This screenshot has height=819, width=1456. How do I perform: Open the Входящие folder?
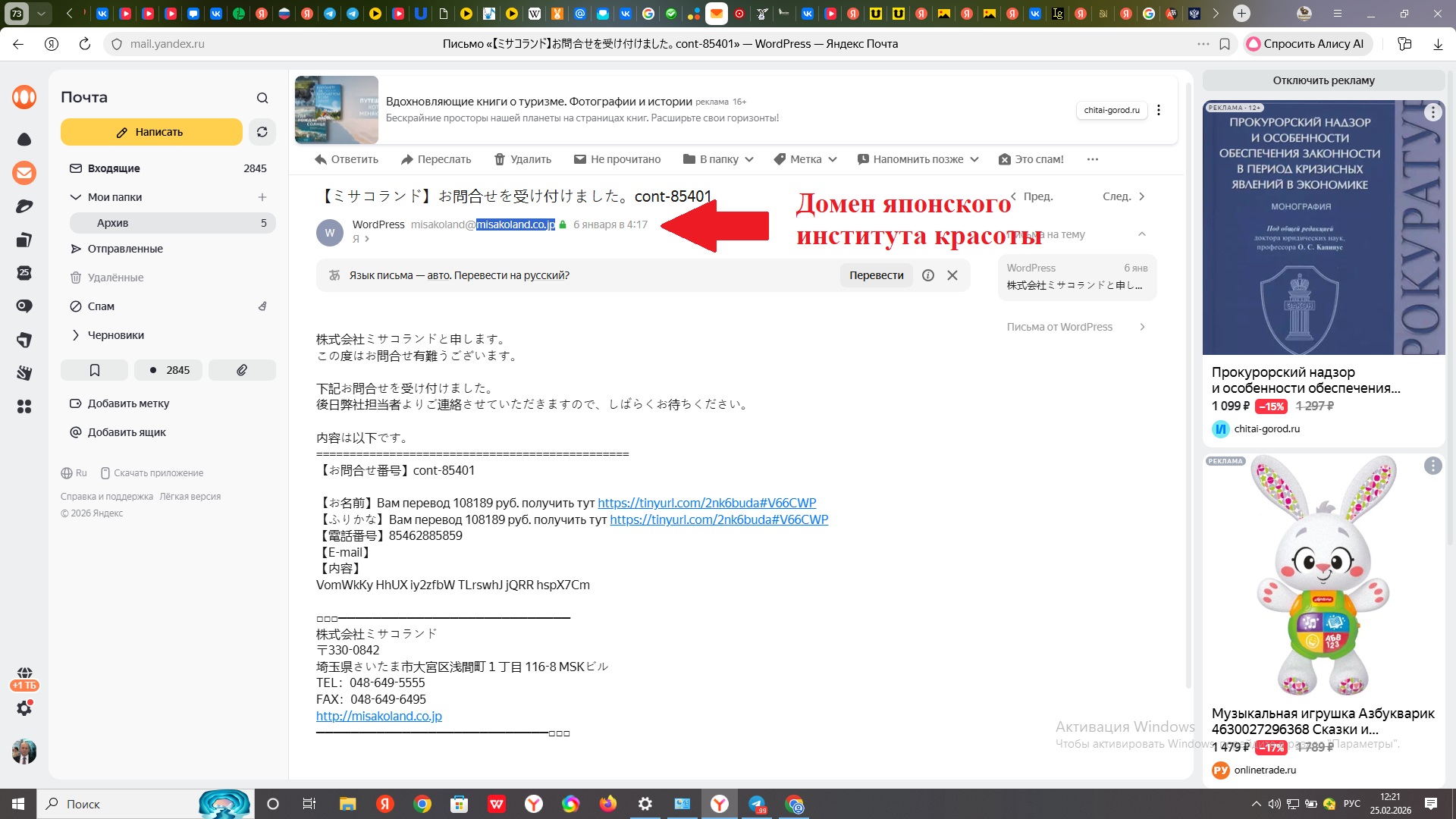pos(114,168)
